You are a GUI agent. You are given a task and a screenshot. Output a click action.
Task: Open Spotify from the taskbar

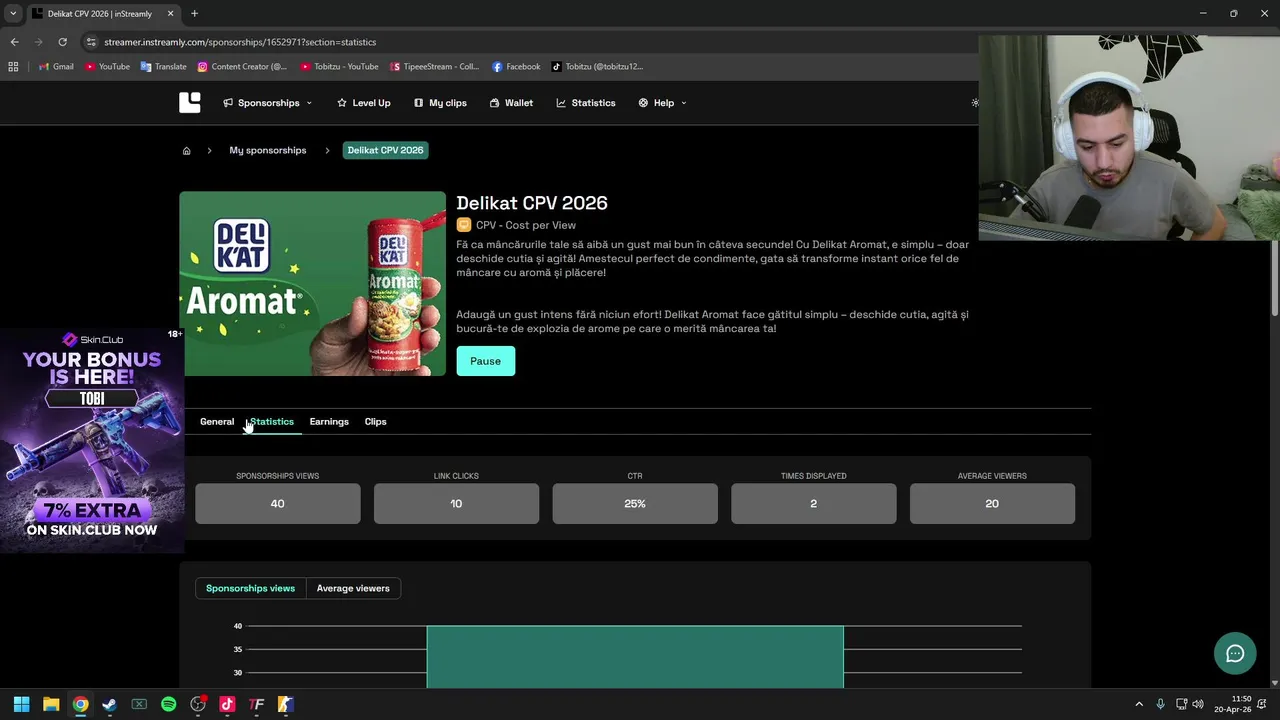tap(168, 704)
